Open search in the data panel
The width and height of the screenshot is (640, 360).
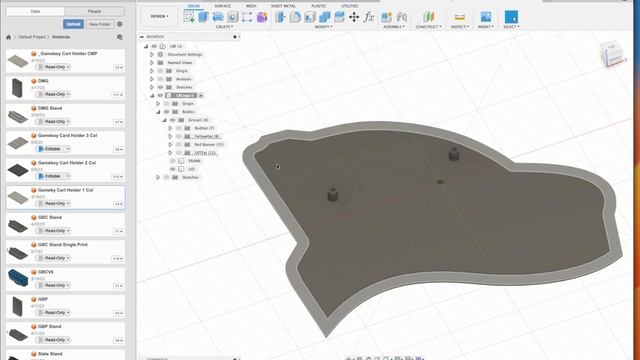(120, 37)
